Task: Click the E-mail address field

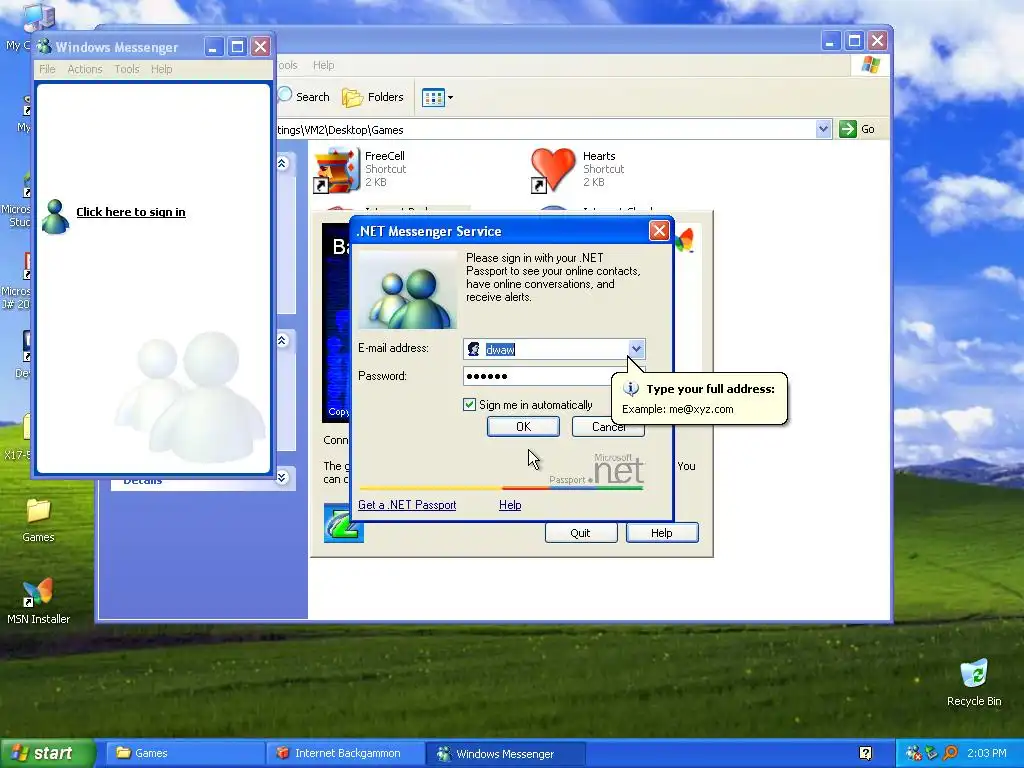Action: pyautogui.click(x=554, y=349)
